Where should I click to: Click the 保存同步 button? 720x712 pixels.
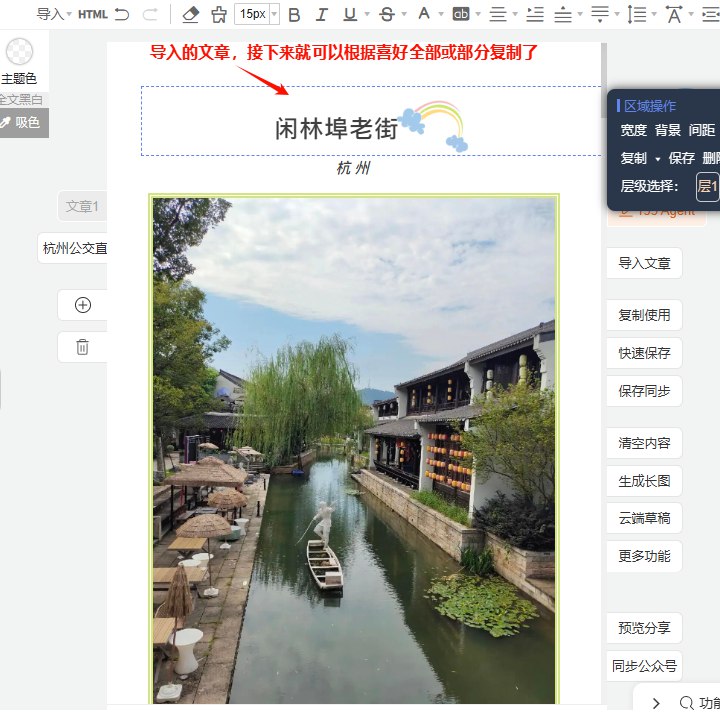[644, 391]
